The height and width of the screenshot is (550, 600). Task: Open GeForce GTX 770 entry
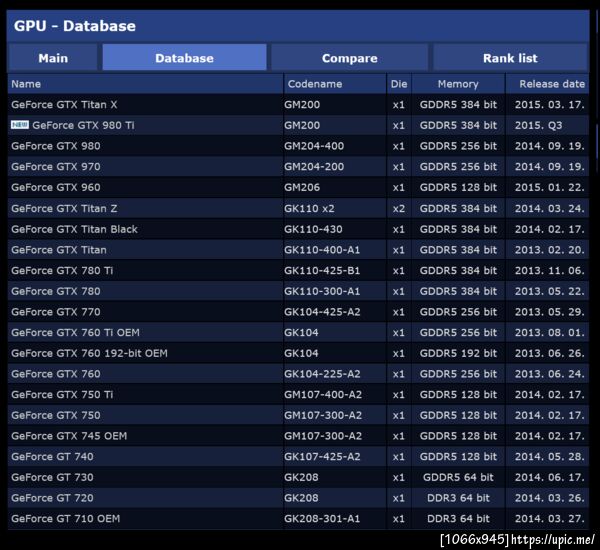[x=56, y=312]
